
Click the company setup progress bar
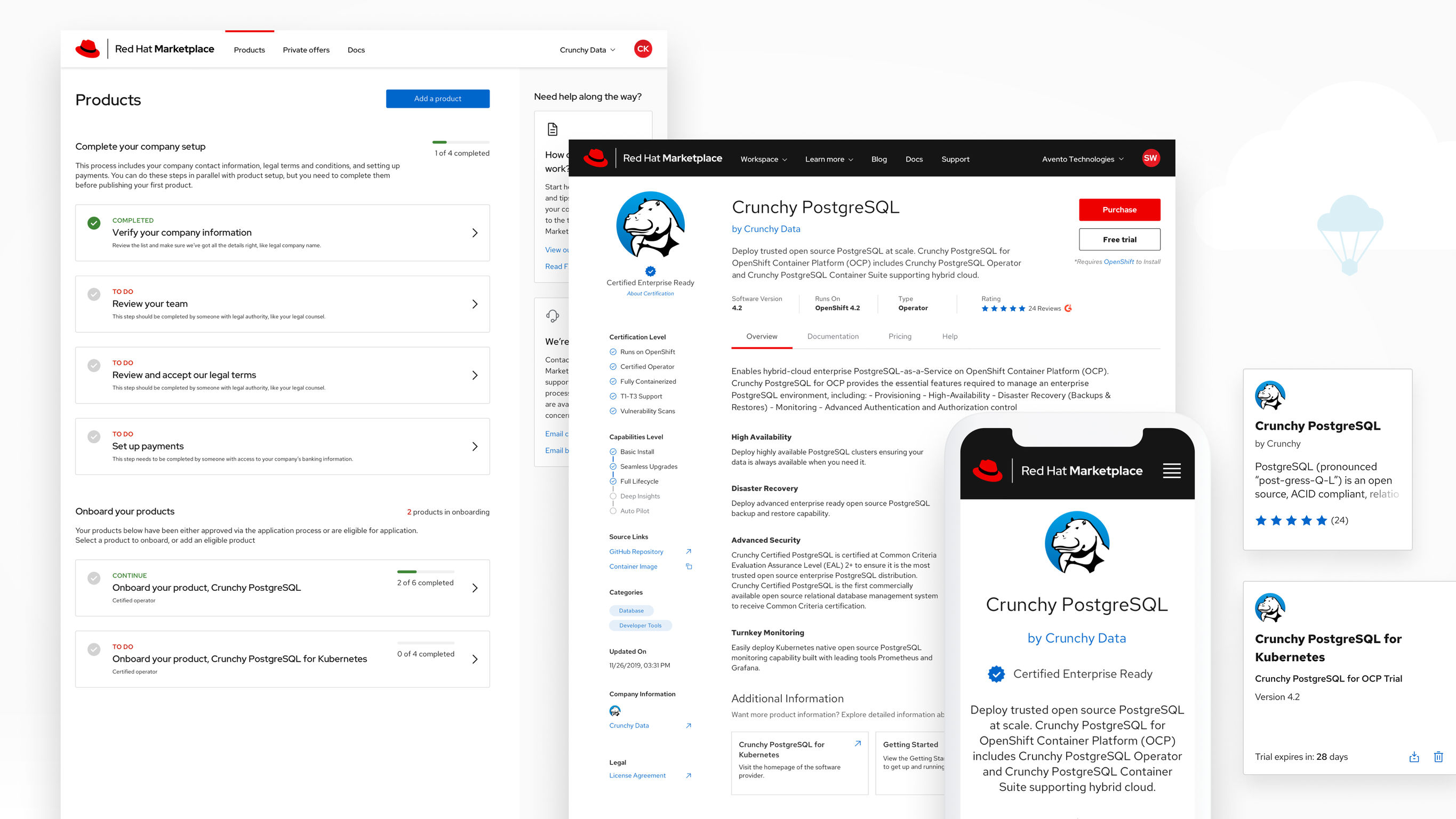click(461, 142)
